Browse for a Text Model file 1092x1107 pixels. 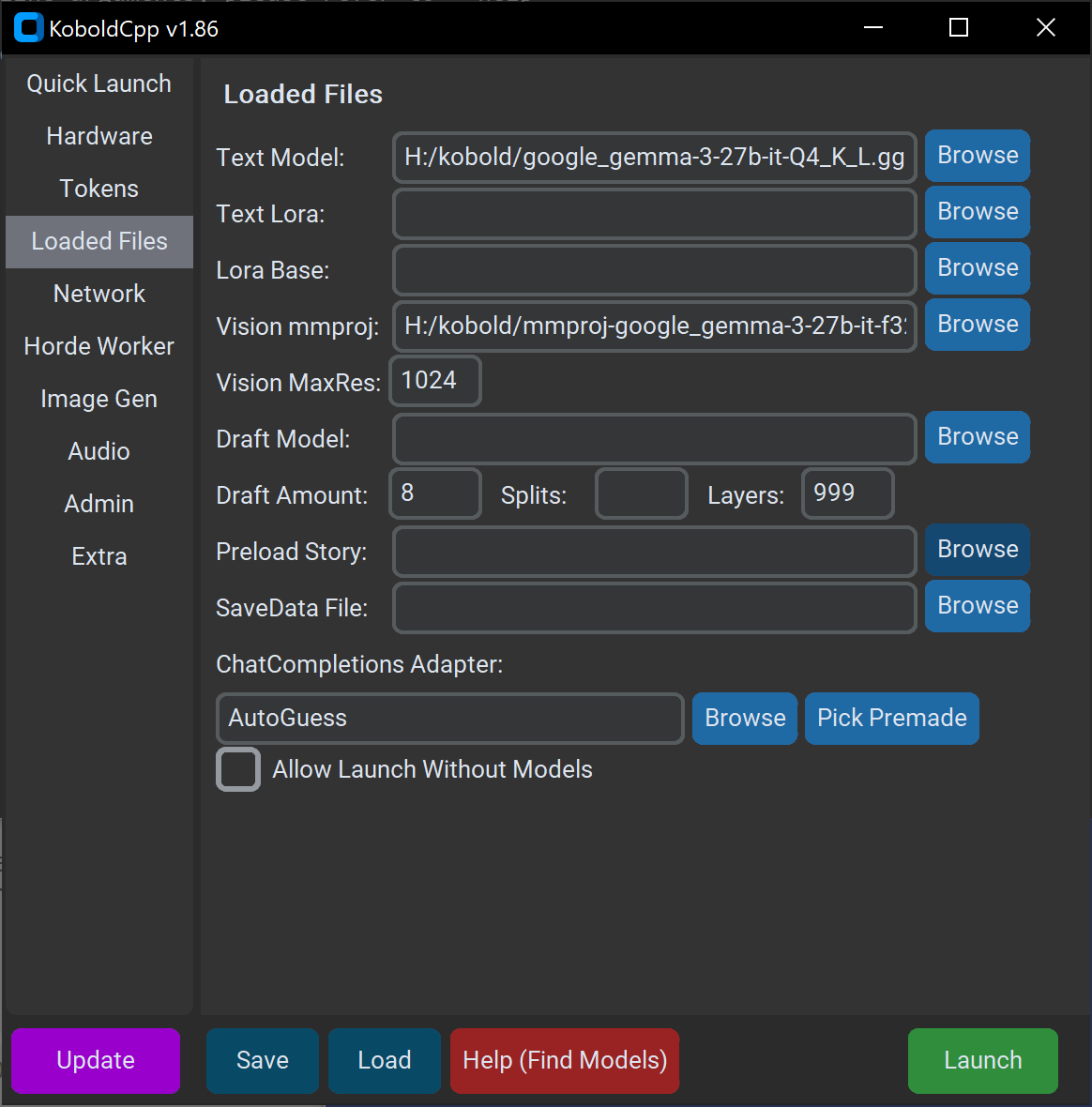coord(978,156)
